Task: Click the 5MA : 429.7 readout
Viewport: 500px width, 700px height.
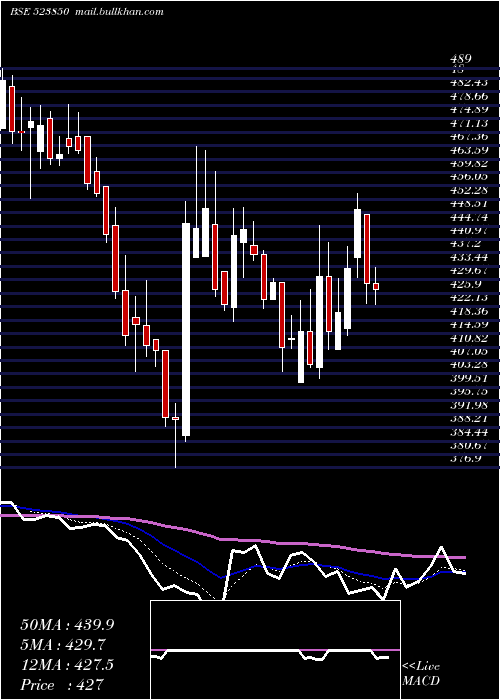Action: coord(63,645)
